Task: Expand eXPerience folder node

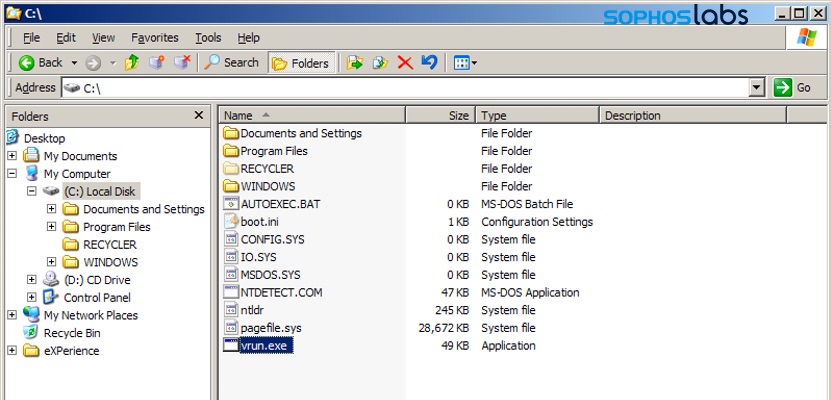Action: pos(12,350)
